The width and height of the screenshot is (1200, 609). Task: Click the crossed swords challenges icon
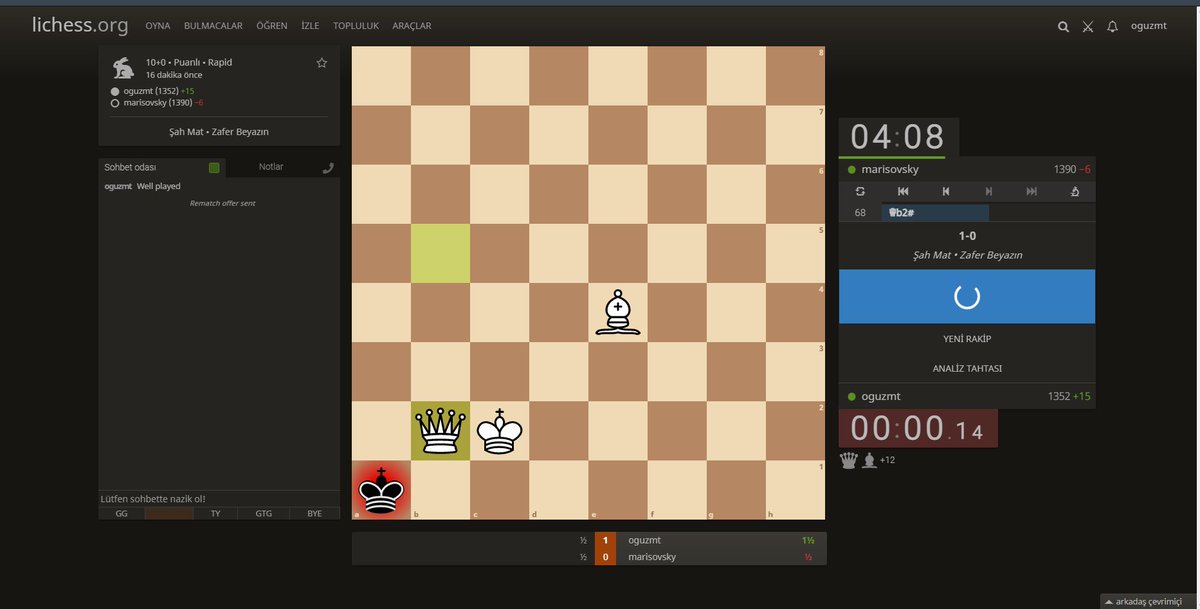pyautogui.click(x=1088, y=27)
